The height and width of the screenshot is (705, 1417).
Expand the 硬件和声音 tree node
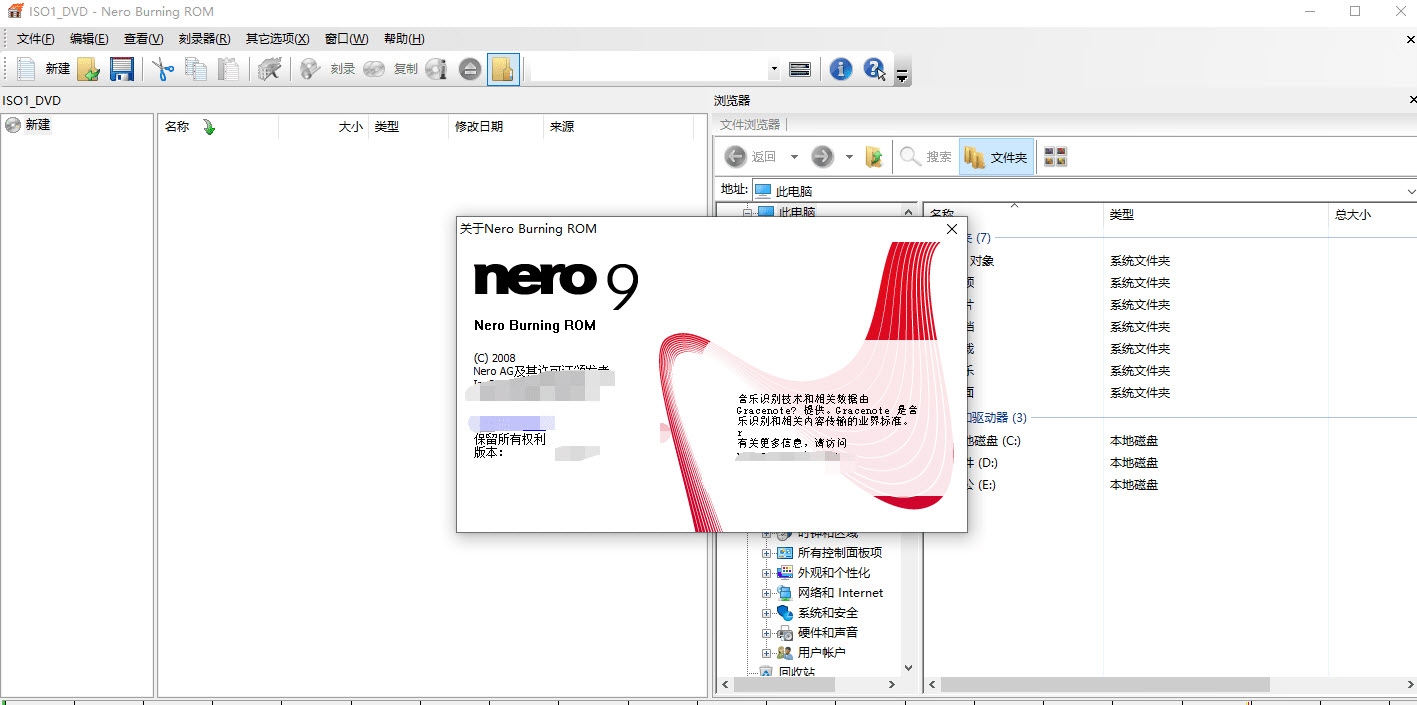[x=767, y=633]
